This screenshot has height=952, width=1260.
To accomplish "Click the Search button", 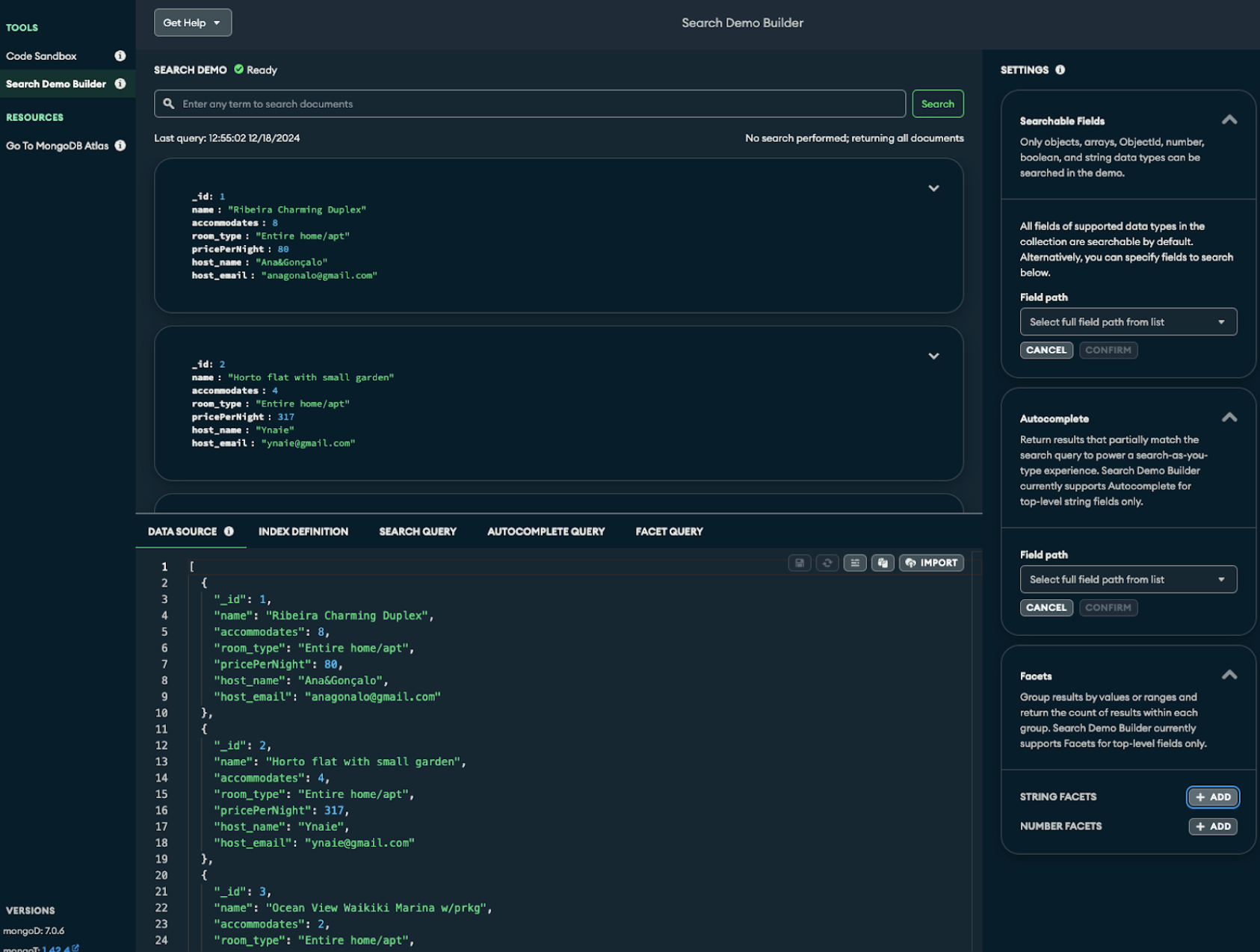I will point(937,103).
